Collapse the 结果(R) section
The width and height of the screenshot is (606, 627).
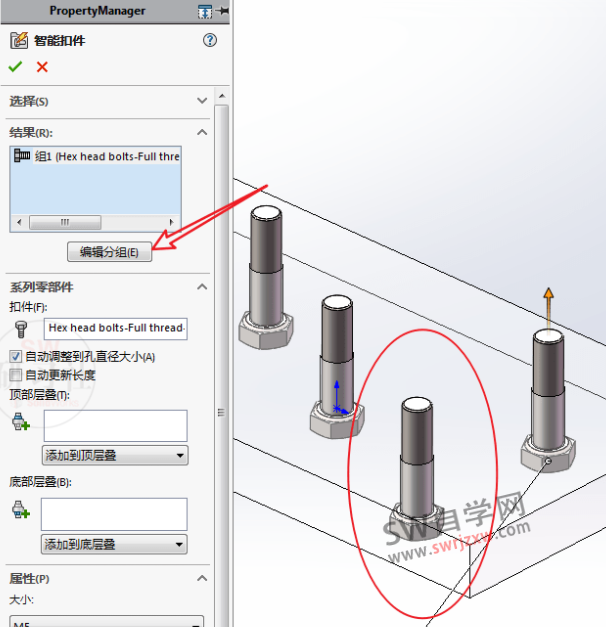tap(202, 132)
